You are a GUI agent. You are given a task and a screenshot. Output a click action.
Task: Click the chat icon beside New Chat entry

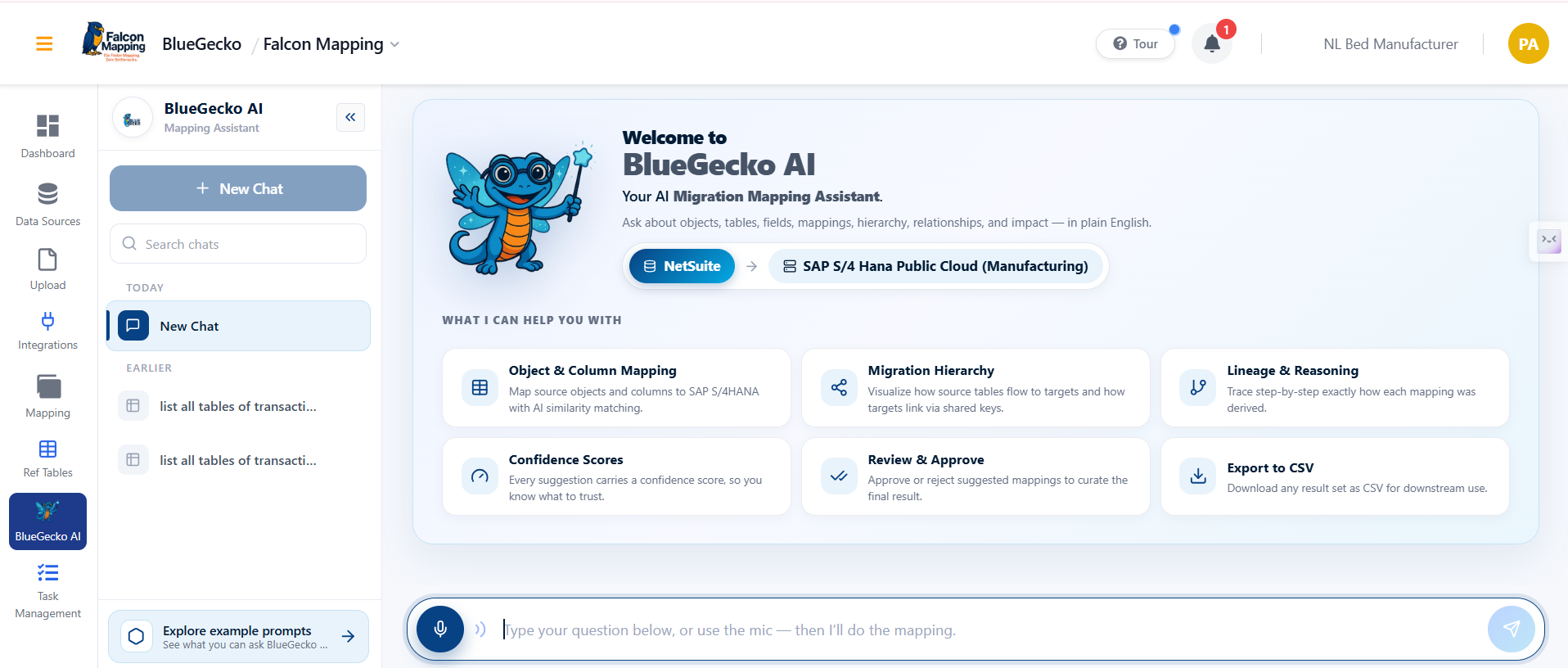133,326
